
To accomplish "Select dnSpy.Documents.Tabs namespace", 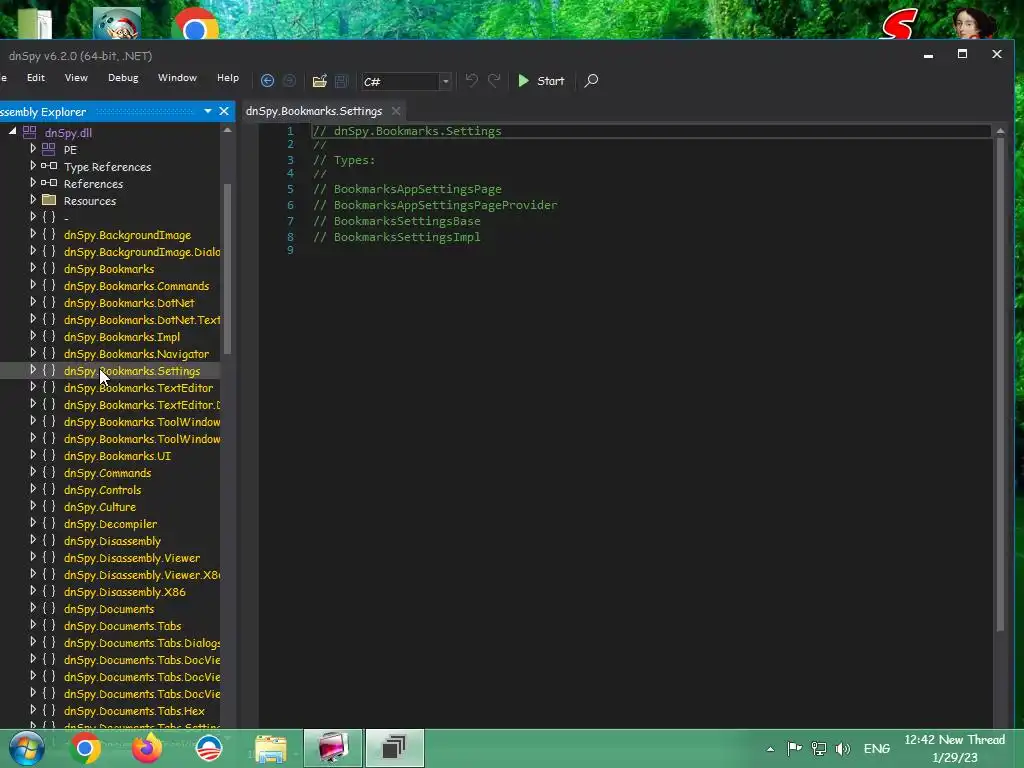I will click(123, 626).
